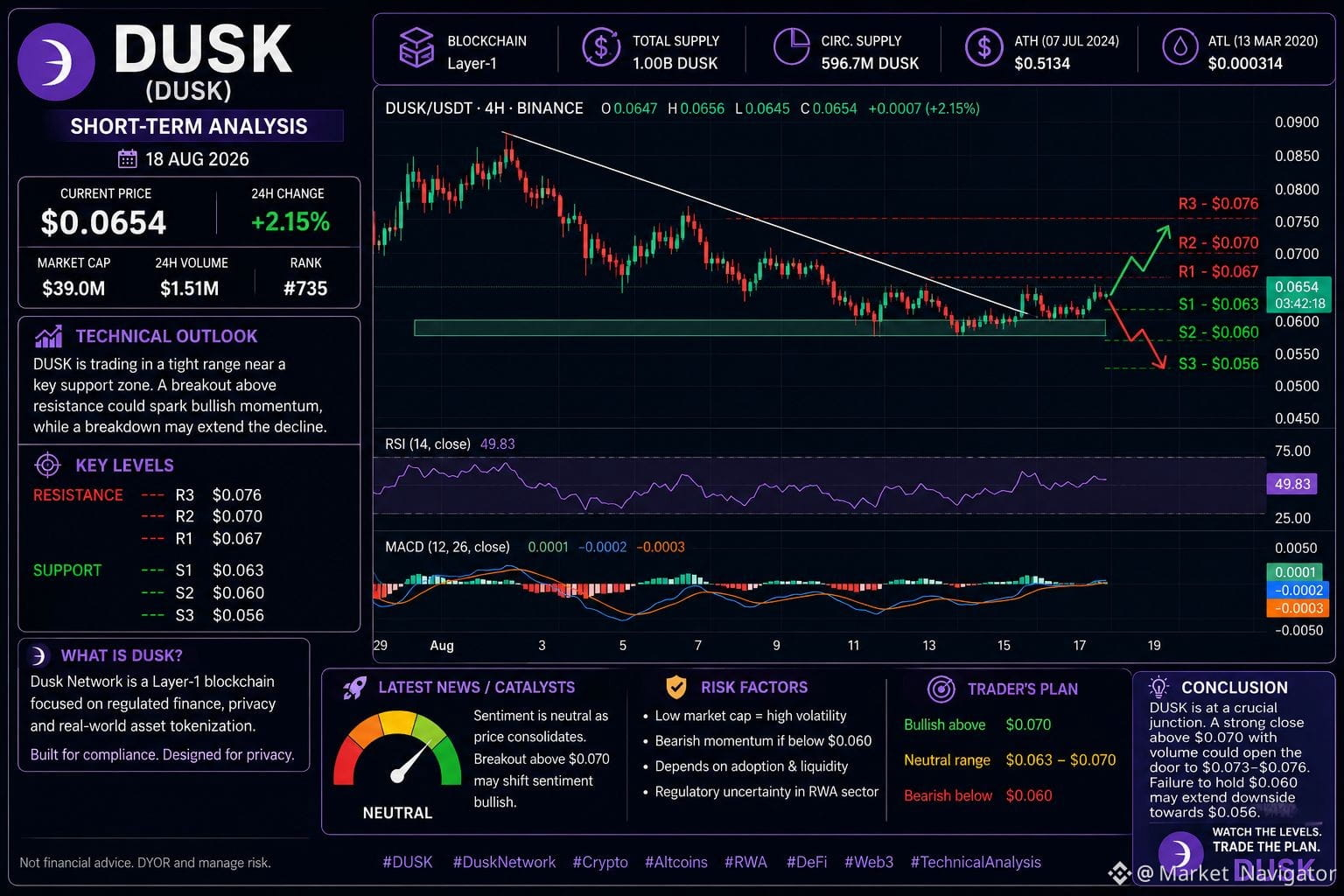Click the rocket icon beside Latest News

pos(354,688)
